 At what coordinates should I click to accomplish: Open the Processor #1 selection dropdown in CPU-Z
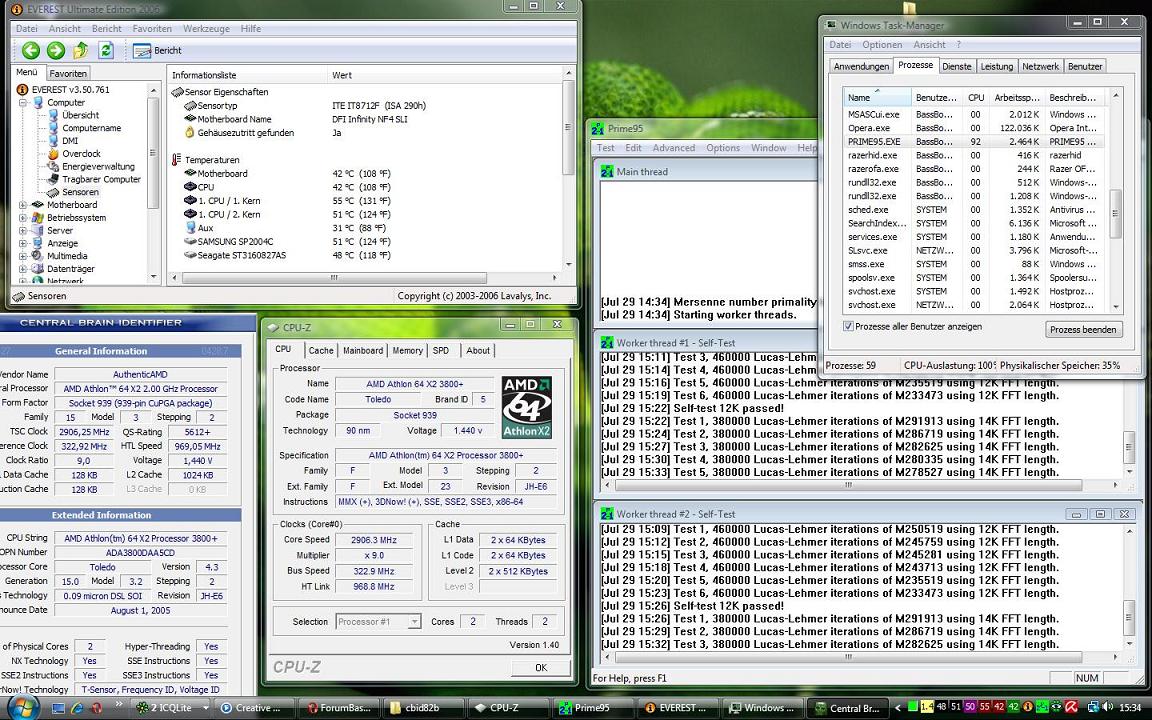tap(378, 622)
